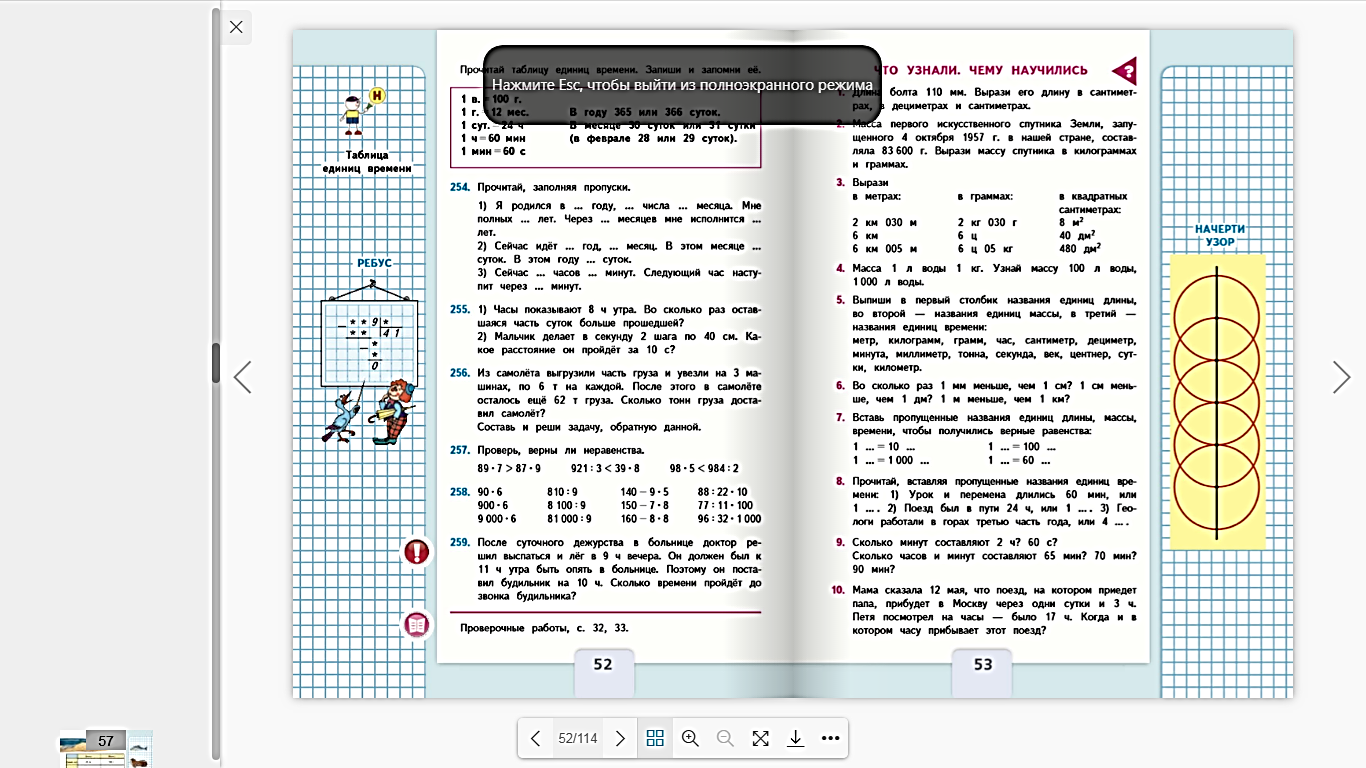
Task: Go to previous page in bottom toolbar
Action: [535, 739]
